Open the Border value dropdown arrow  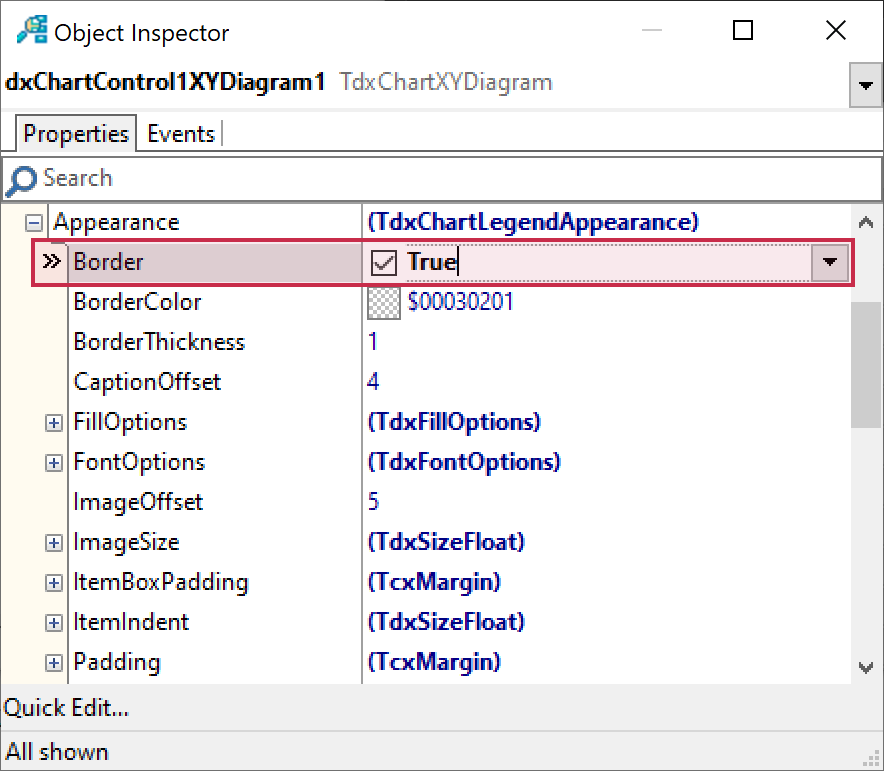click(x=829, y=263)
